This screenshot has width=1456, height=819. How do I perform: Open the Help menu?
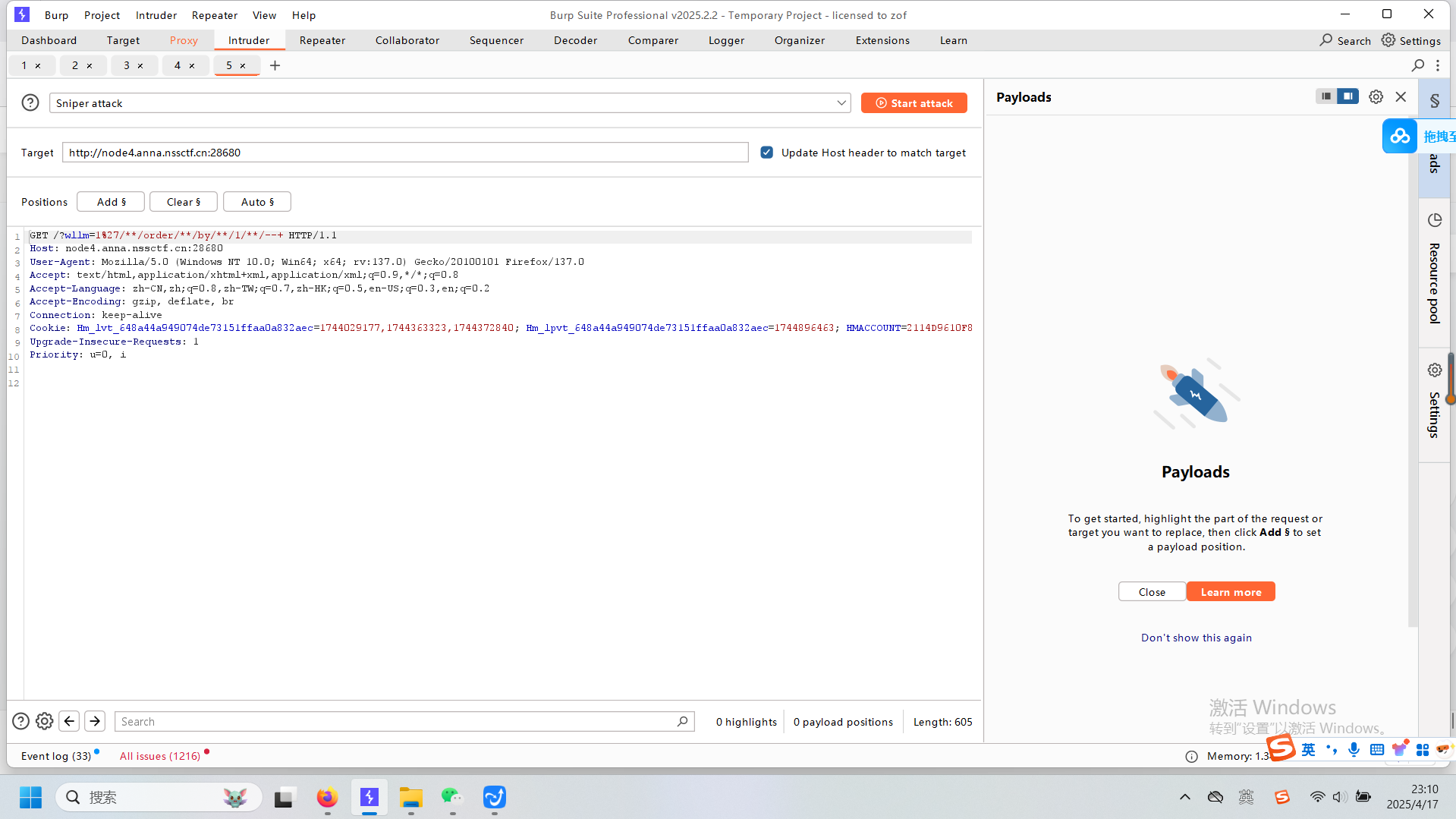pyautogui.click(x=303, y=15)
